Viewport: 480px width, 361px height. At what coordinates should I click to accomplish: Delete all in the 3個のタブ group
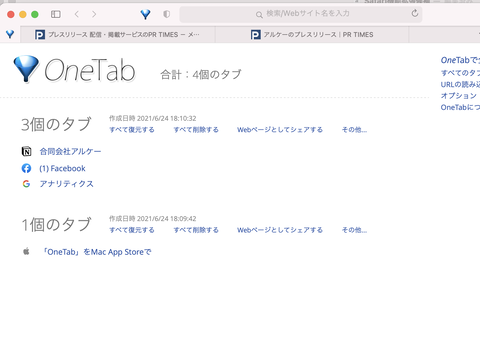coord(196,130)
